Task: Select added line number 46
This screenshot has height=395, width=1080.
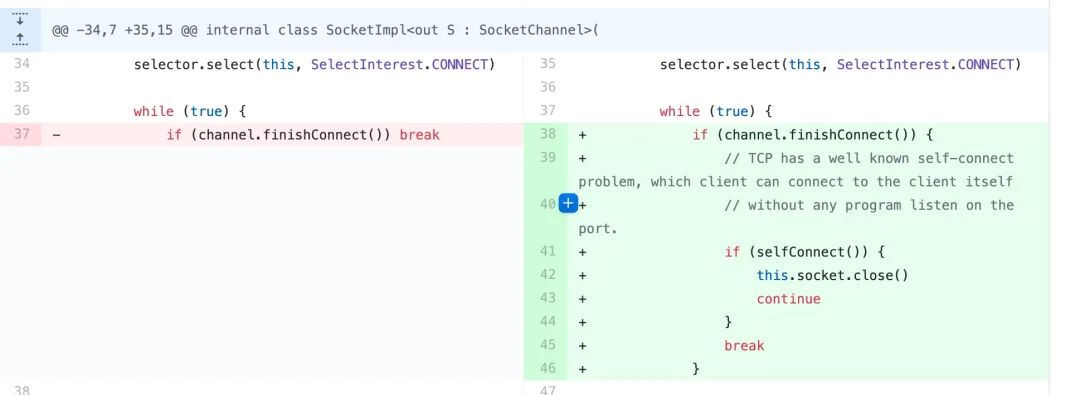Action: (x=547, y=369)
